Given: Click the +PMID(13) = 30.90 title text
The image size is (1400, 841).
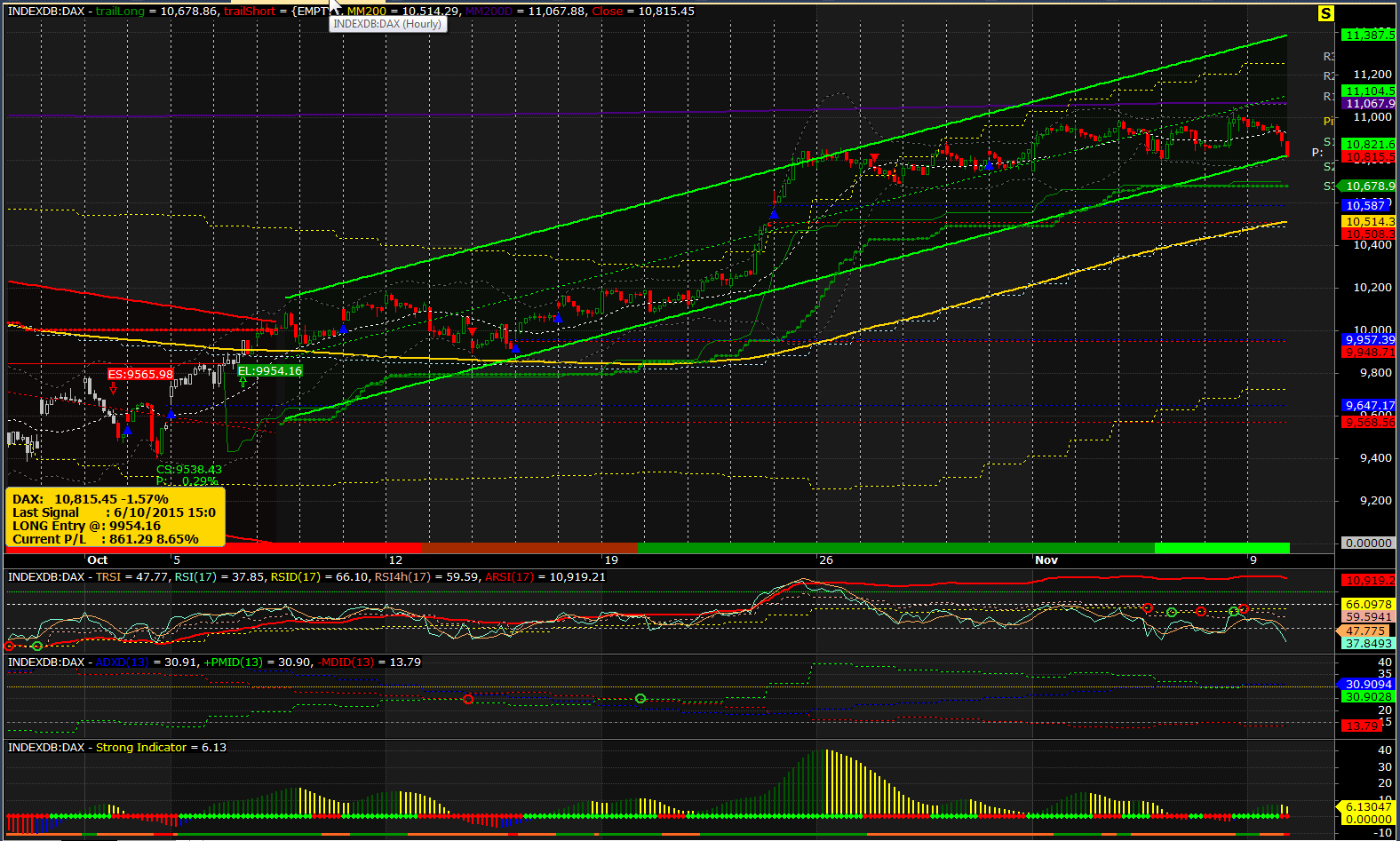Looking at the screenshot, I should click(x=258, y=662).
